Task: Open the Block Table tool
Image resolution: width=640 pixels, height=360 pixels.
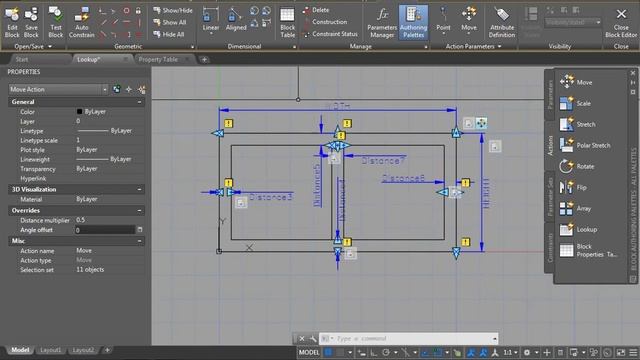Action: pos(287,23)
